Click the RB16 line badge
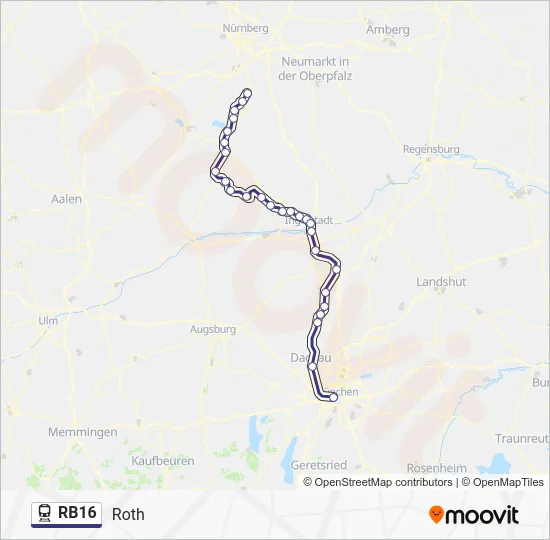 click(67, 515)
